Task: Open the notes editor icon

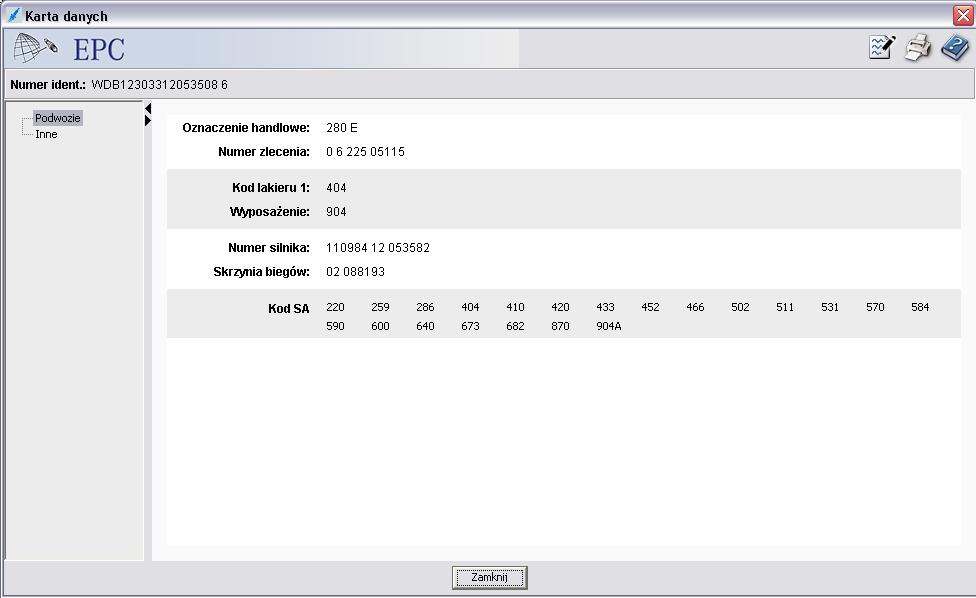Action: [x=881, y=48]
